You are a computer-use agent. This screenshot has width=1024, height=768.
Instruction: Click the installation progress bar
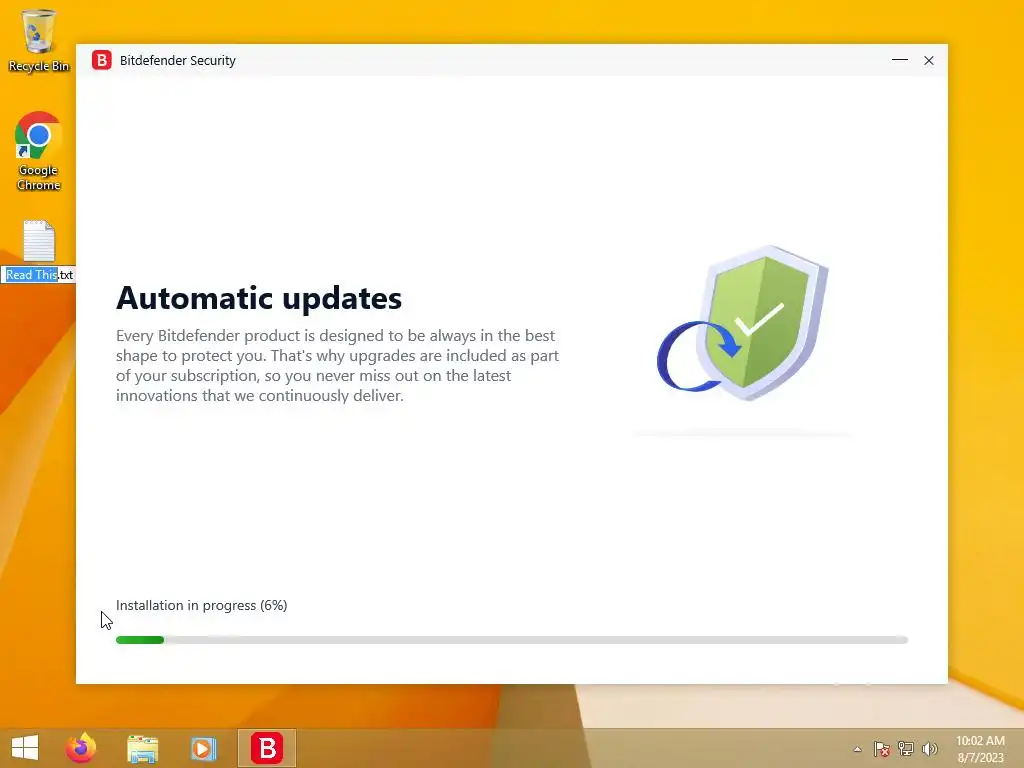coord(511,640)
